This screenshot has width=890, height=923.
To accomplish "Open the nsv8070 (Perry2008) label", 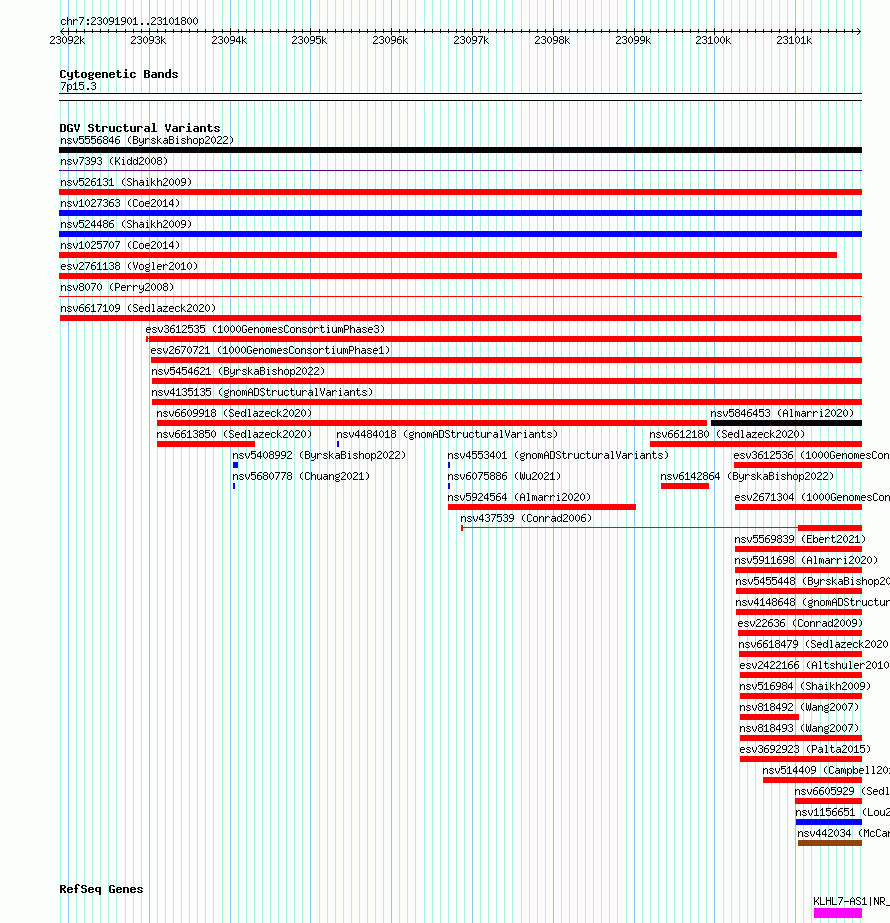I will 117,287.
